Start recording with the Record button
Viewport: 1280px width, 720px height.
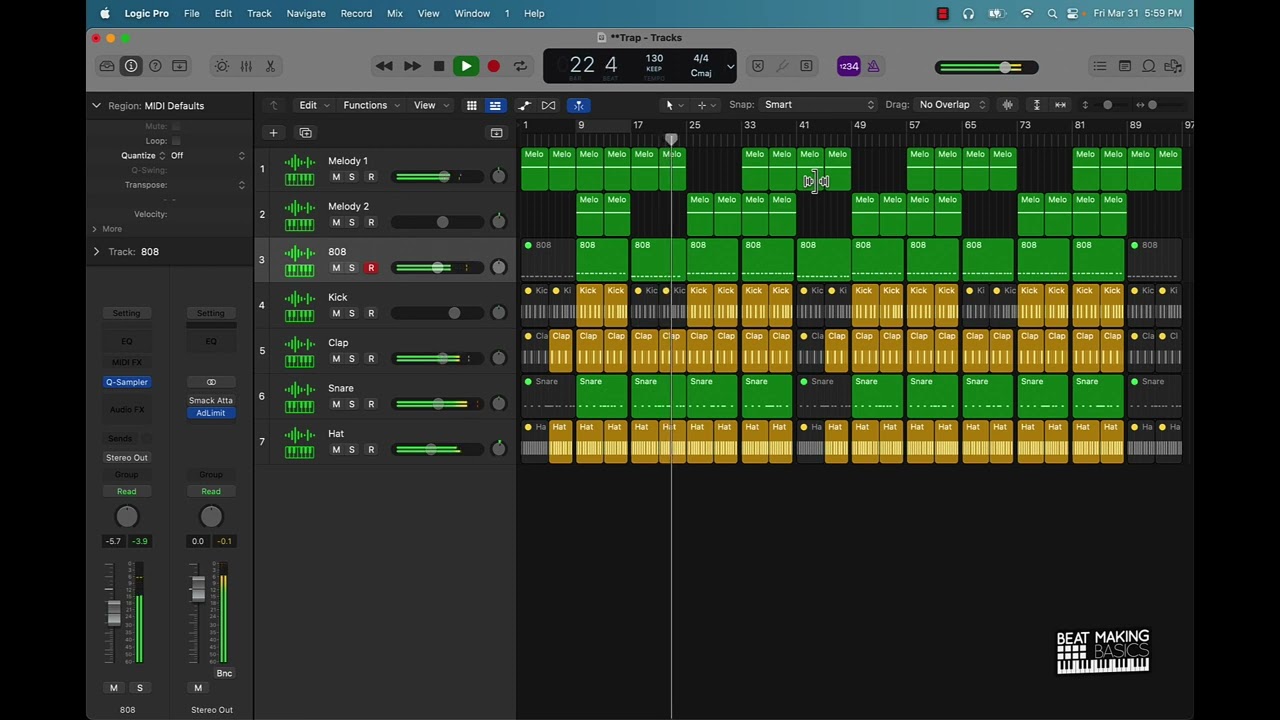493,66
